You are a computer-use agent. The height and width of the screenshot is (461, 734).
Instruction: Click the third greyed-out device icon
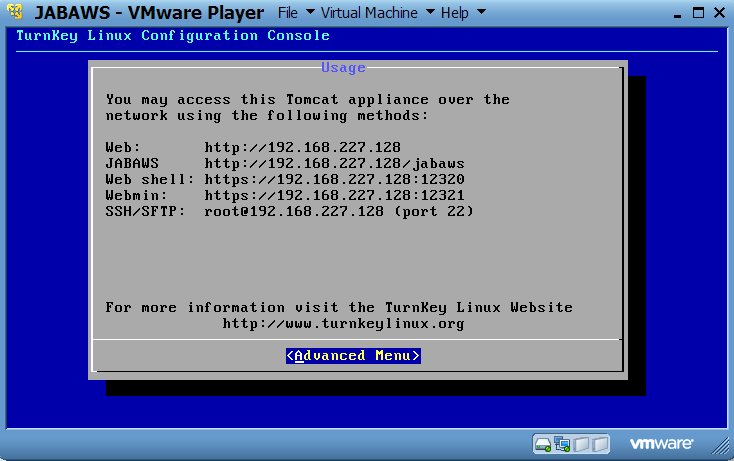tap(581, 443)
